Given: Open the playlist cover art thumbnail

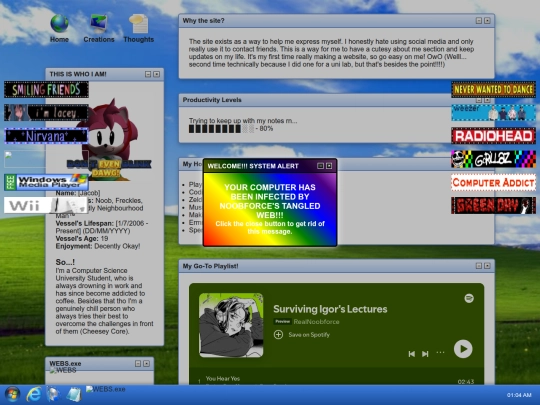Looking at the screenshot, I should (231, 325).
